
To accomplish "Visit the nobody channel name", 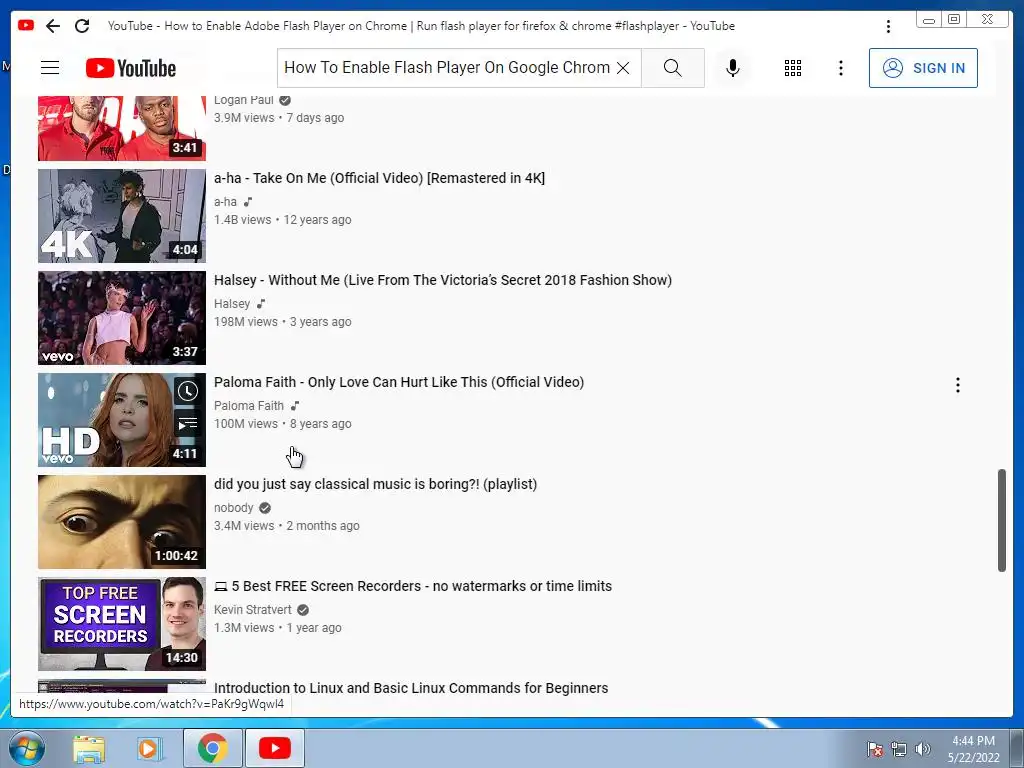I will coord(234,507).
